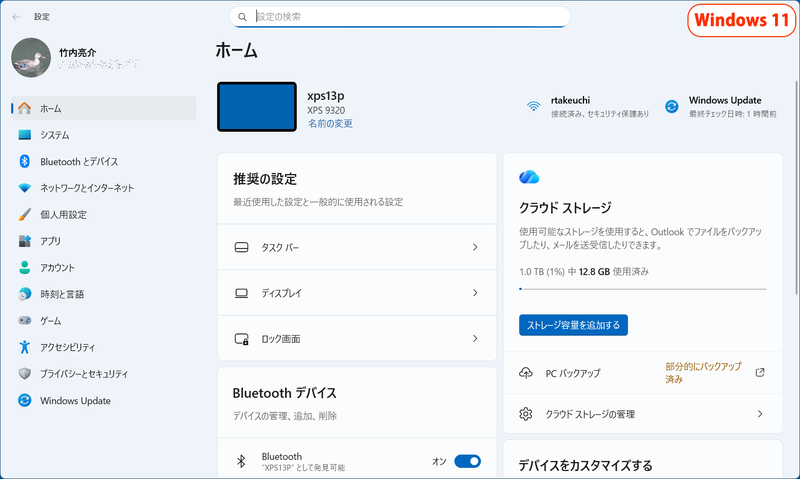Click the blue desktop thumbnail for xps13p

257,107
